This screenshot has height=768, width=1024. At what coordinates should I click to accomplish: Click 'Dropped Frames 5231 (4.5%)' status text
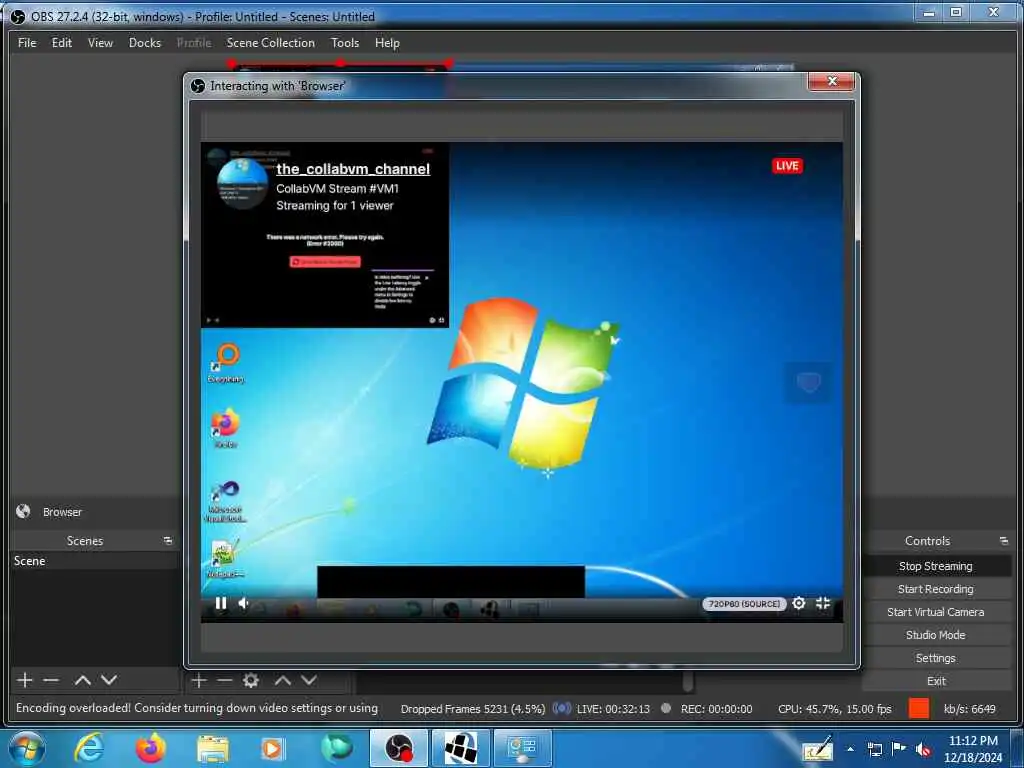pyautogui.click(x=473, y=709)
